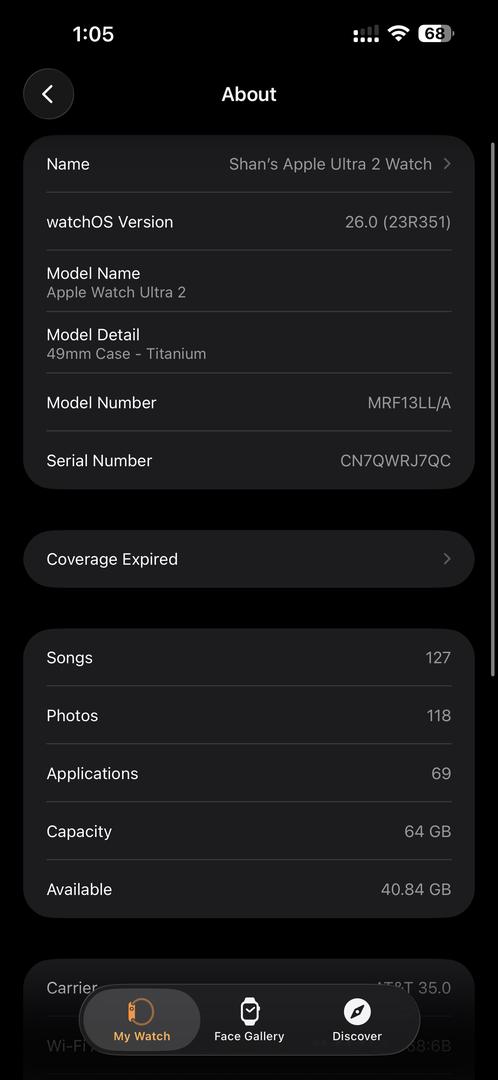Screen dimensions: 498x1080
Task: Tap the Wi-Fi status icon
Action: (398, 34)
